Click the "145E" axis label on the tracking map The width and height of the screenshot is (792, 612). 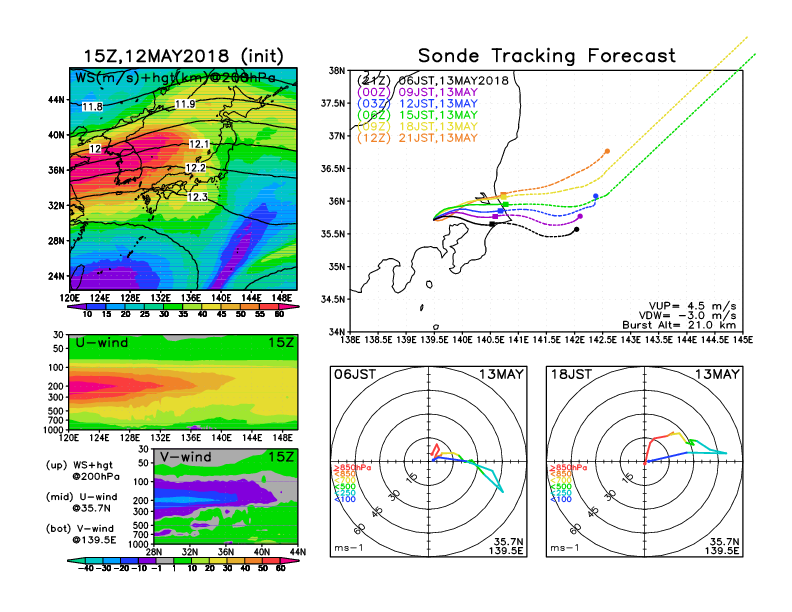coord(743,340)
